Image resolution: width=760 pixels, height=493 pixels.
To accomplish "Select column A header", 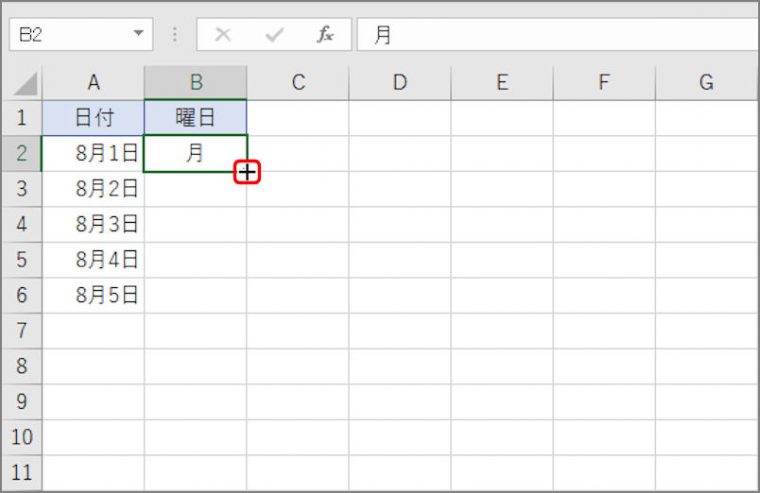I will (x=94, y=83).
